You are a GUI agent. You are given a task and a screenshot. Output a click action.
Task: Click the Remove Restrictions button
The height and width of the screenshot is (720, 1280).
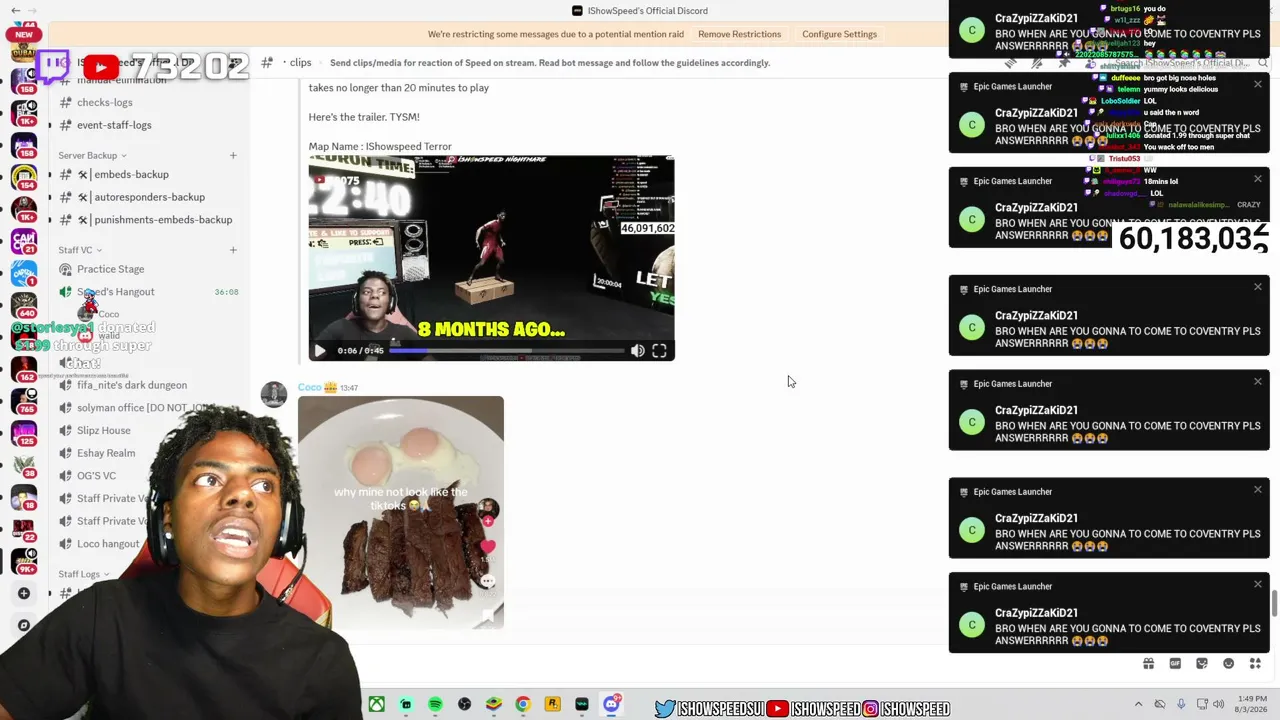point(740,34)
